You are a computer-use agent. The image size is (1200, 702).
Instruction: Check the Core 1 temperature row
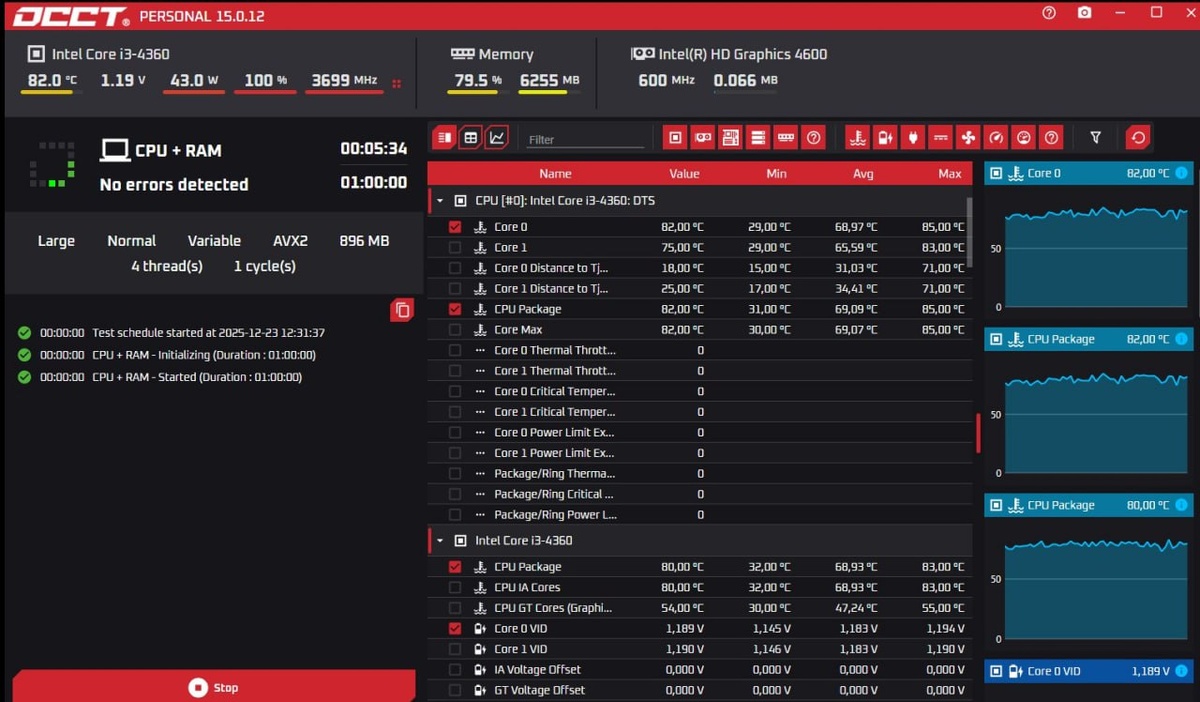[x=455, y=247]
